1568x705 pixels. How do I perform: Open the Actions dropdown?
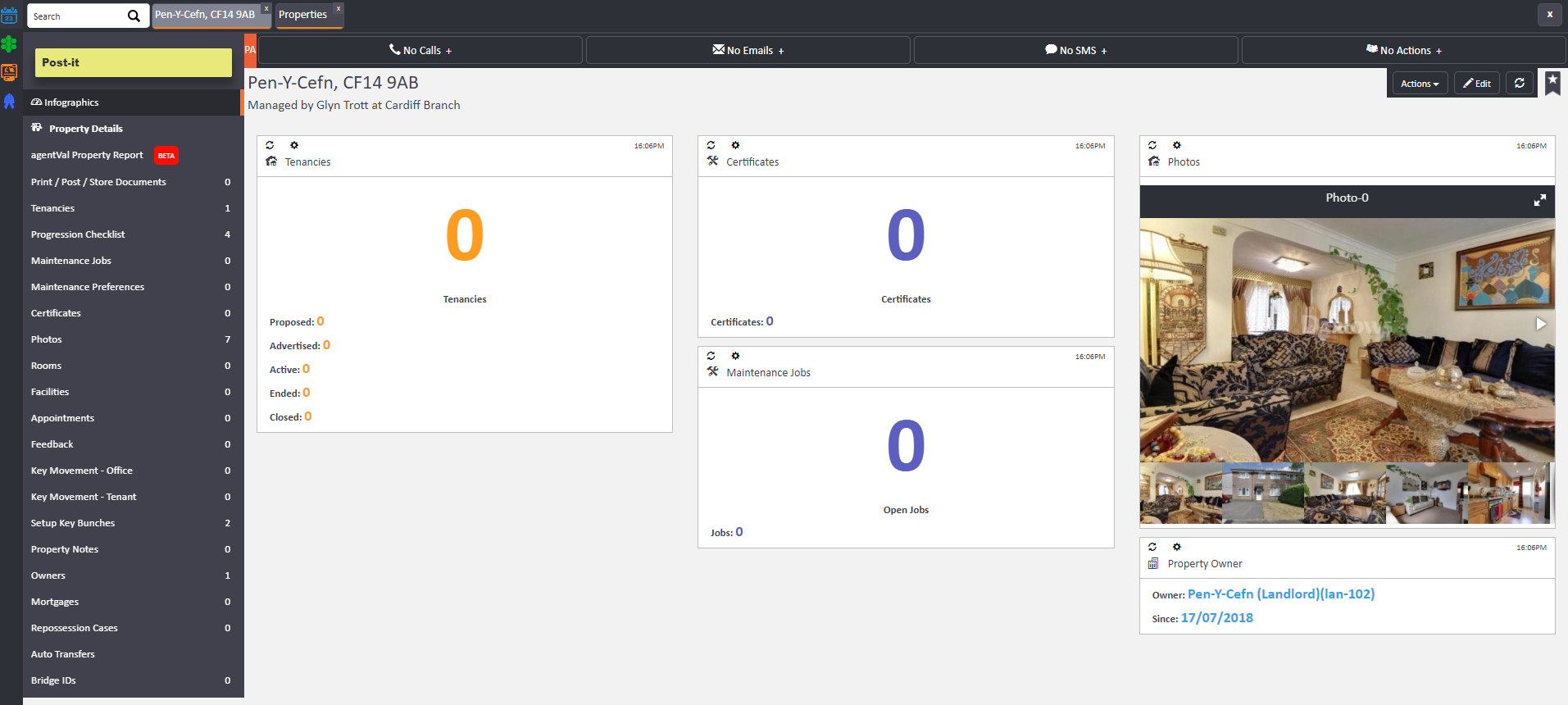(x=1419, y=84)
